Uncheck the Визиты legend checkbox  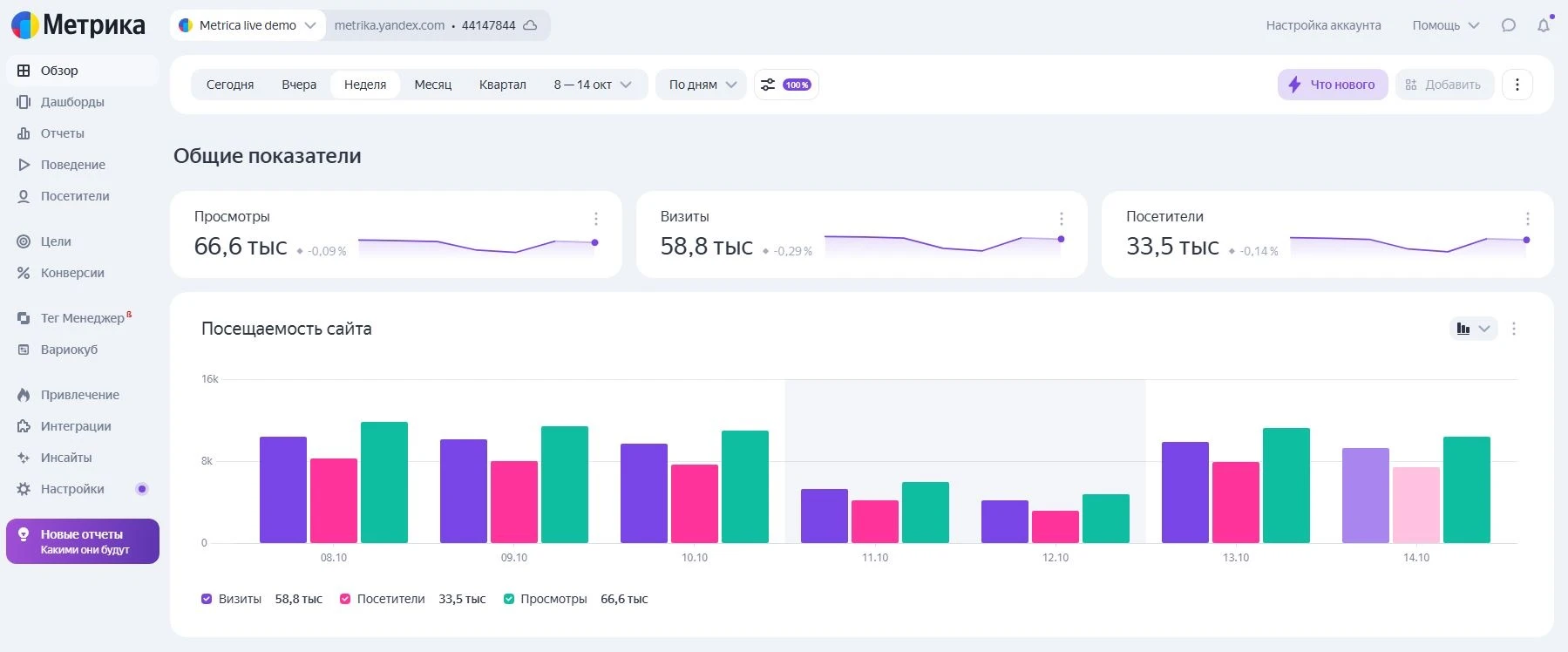click(207, 599)
